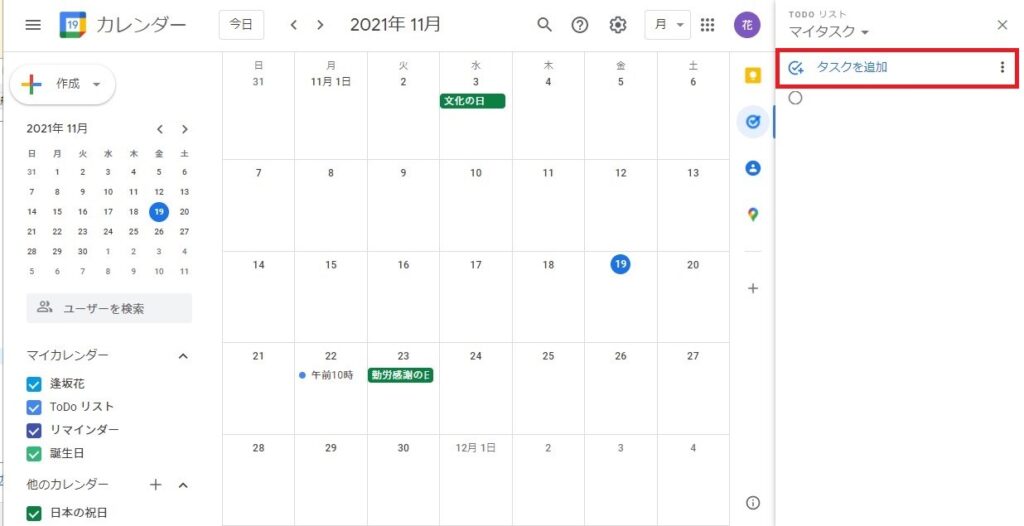Toggle the リマインダー calendar checkbox
The width and height of the screenshot is (1024, 526).
pyautogui.click(x=34, y=430)
